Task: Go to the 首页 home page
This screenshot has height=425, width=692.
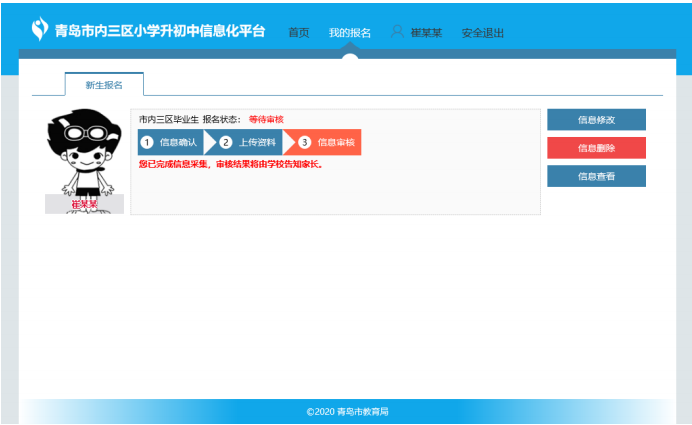Action: (298, 33)
